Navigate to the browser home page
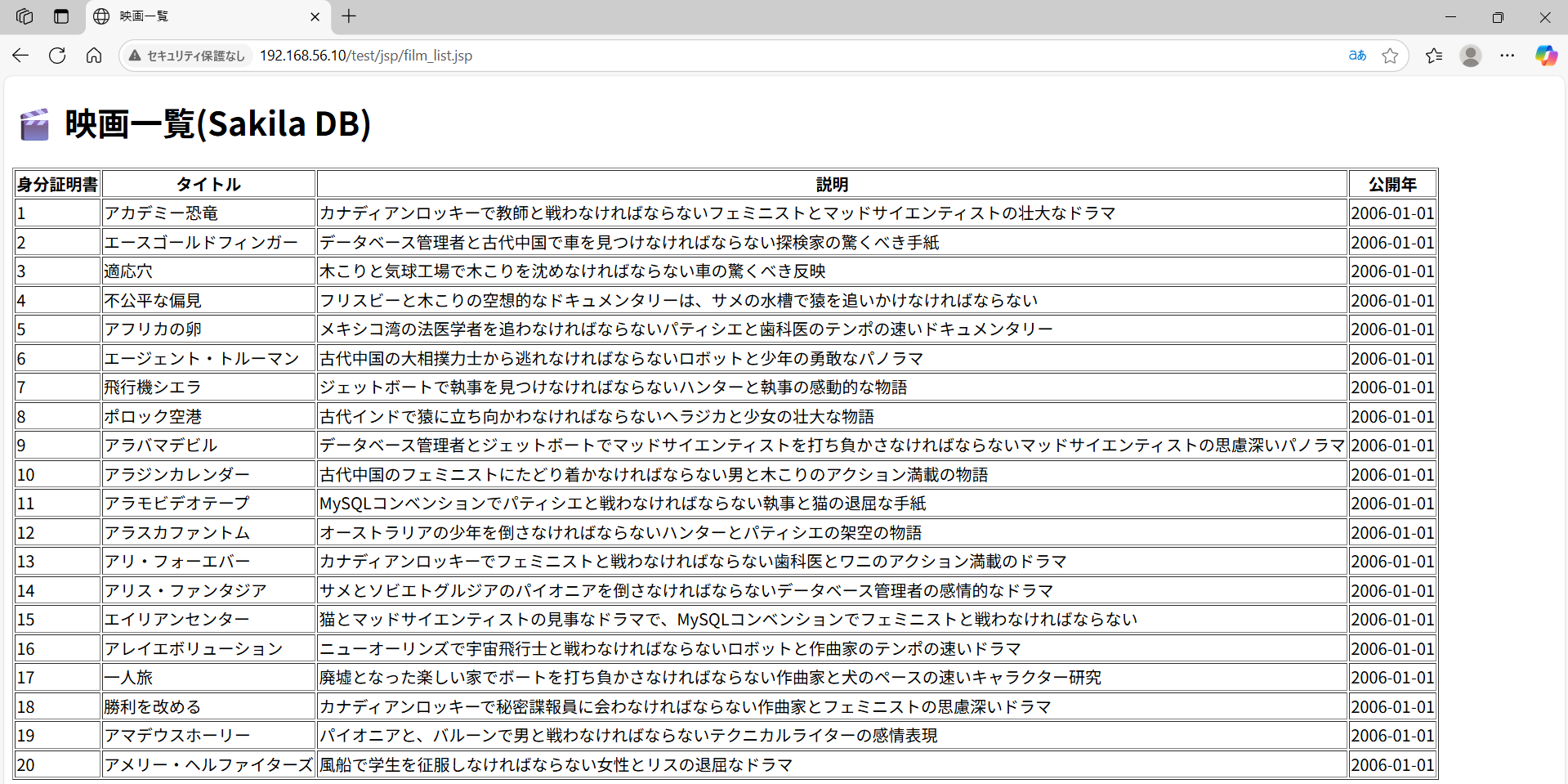Screen dimensions: 1568x784 click(x=94, y=56)
